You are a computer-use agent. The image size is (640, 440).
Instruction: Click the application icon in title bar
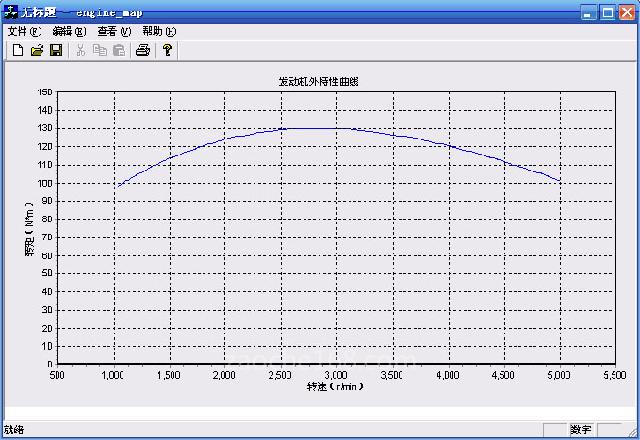pyautogui.click(x=12, y=12)
